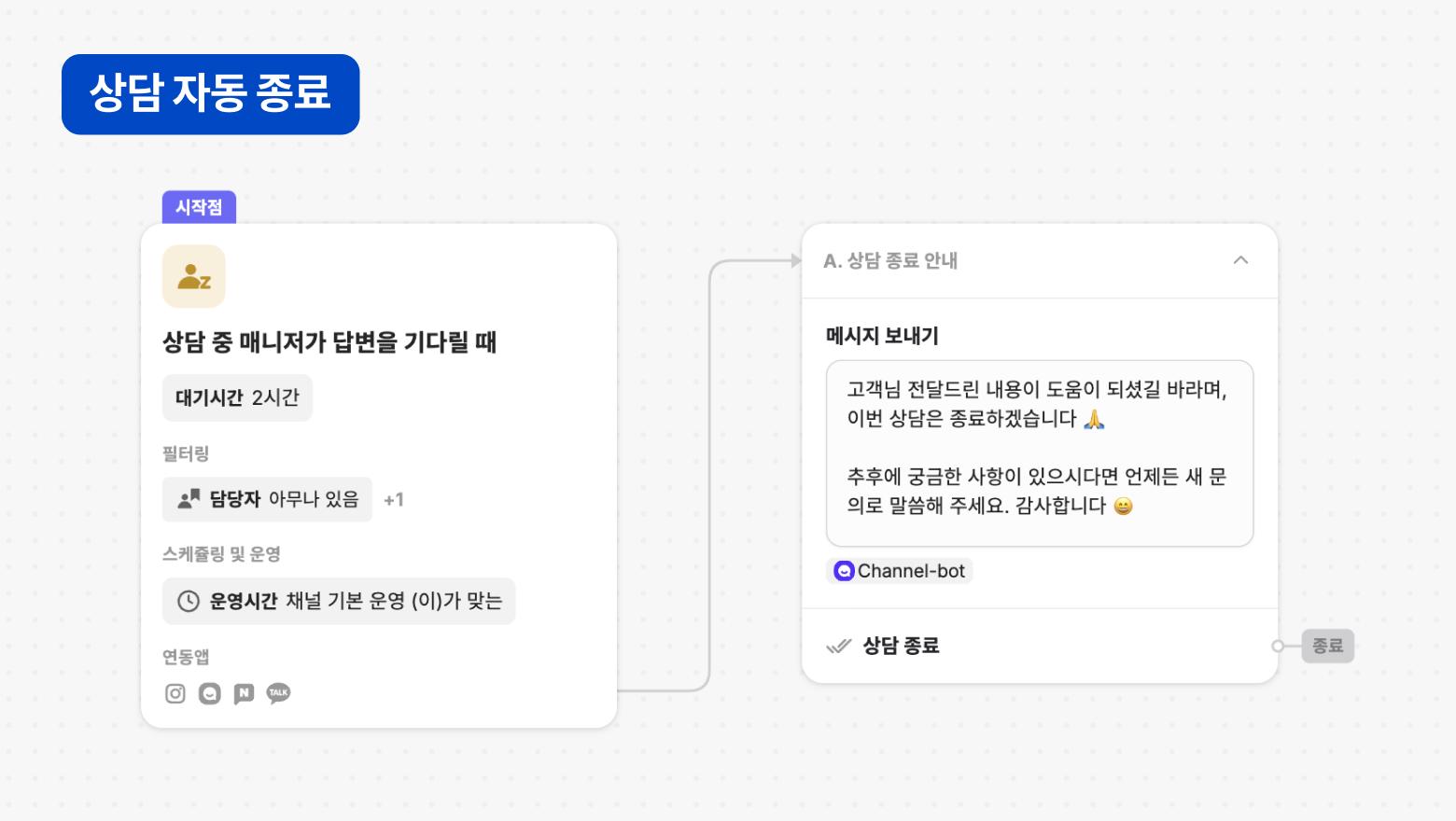Screen dimensions: 1456x821
Task: Click the double-check icon beside 상담 종료
Action: tap(839, 646)
